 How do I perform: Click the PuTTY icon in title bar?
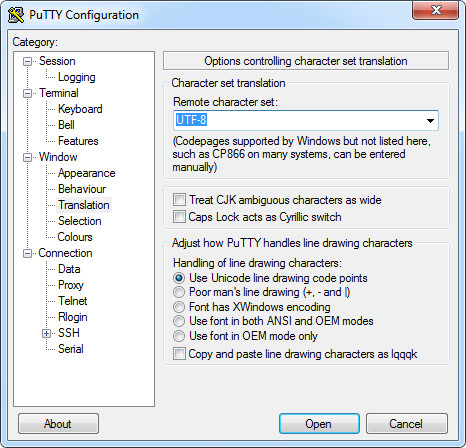16,15
